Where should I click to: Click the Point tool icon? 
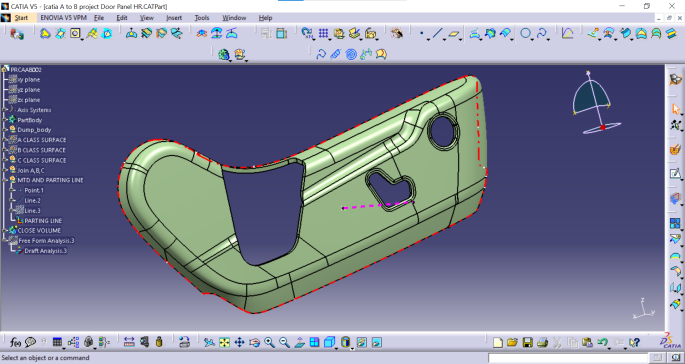[x=422, y=33]
